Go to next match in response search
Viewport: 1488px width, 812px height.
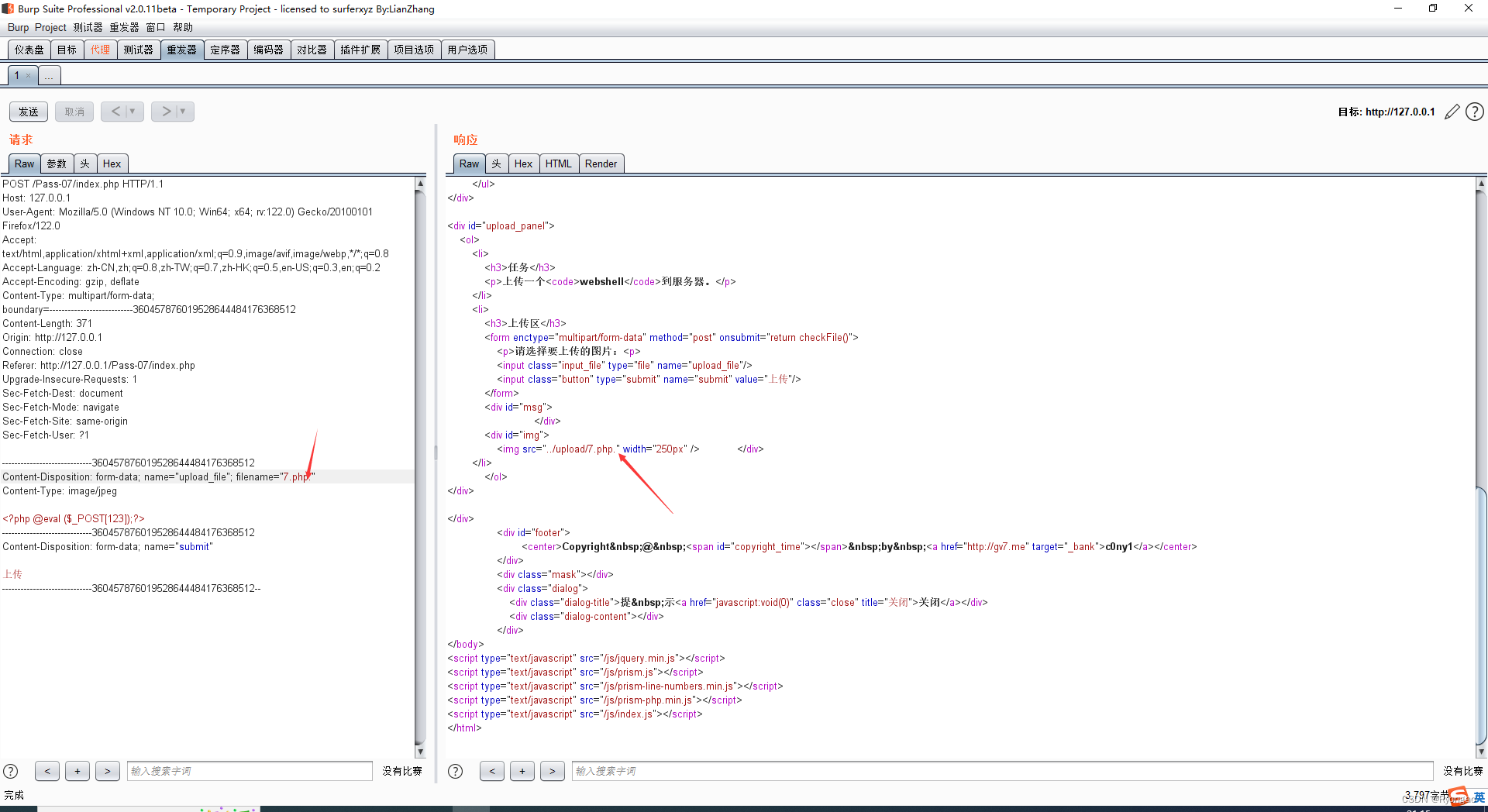pos(553,771)
